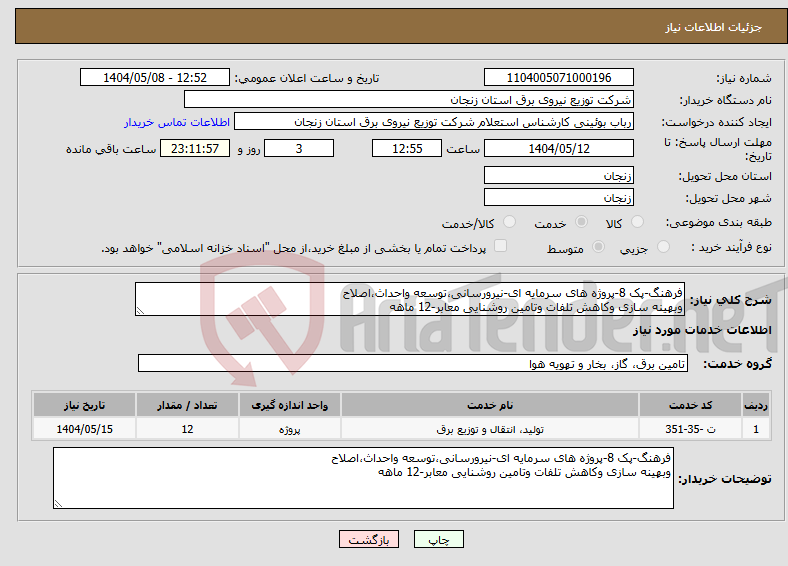The height and width of the screenshot is (566, 788).
Task: Open the اطلاعات تماس خریدار link
Action: pos(177,122)
